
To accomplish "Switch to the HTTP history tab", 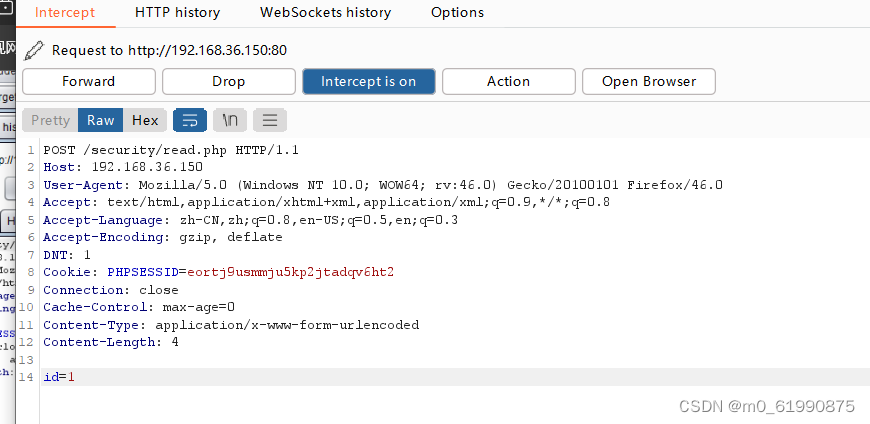I will [177, 13].
